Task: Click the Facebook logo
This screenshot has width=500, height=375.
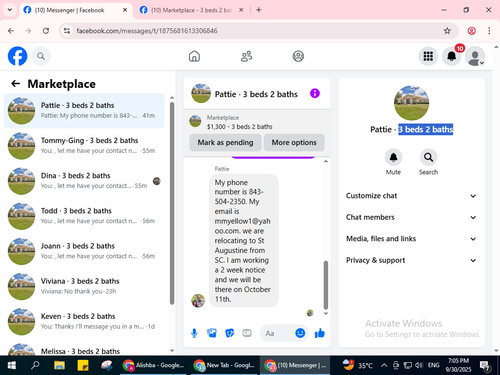Action: (17, 56)
